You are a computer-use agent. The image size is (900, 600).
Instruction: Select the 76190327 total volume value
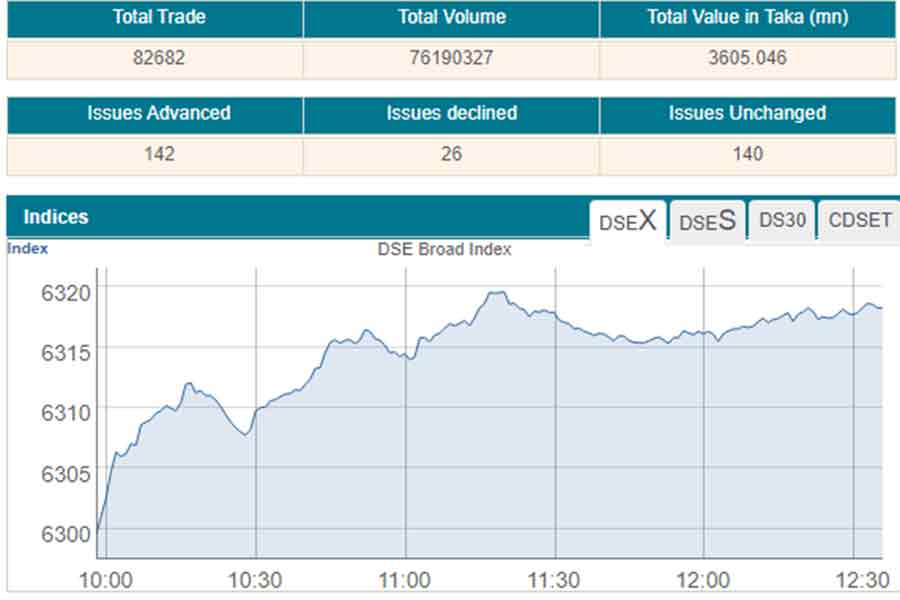pos(451,58)
